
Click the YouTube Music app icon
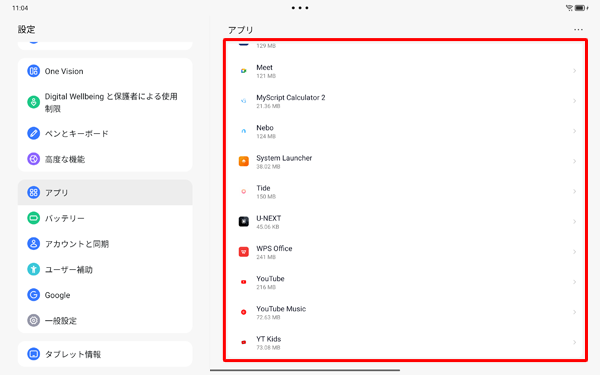[243, 312]
